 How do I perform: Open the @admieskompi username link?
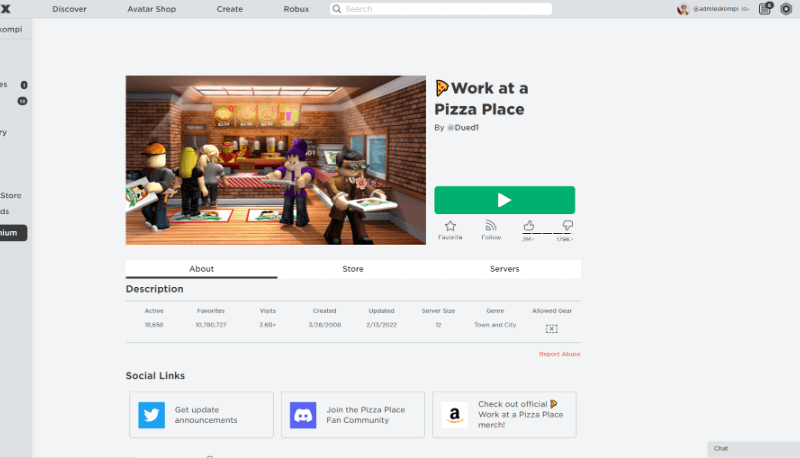click(715, 9)
